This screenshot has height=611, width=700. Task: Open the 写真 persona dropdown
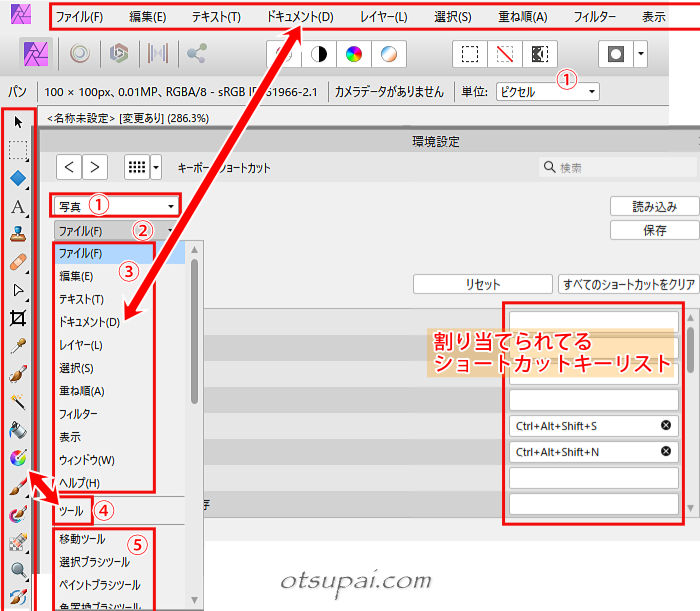(116, 206)
